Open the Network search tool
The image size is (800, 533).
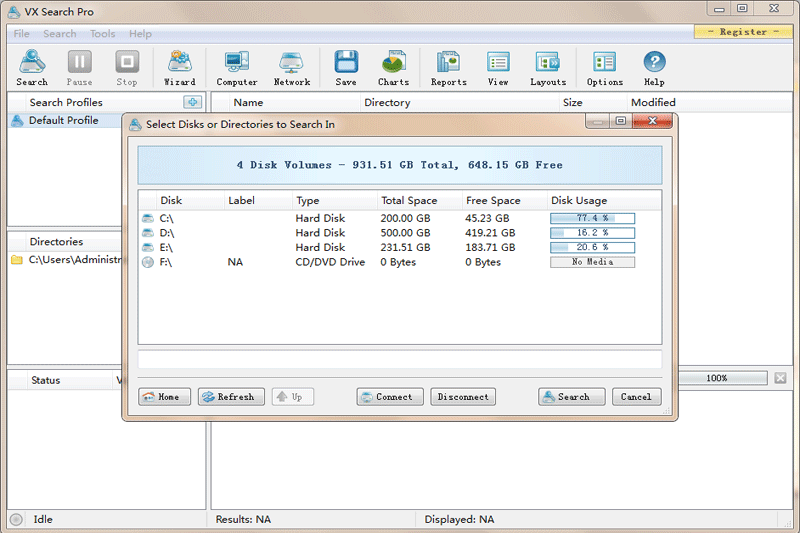click(292, 68)
